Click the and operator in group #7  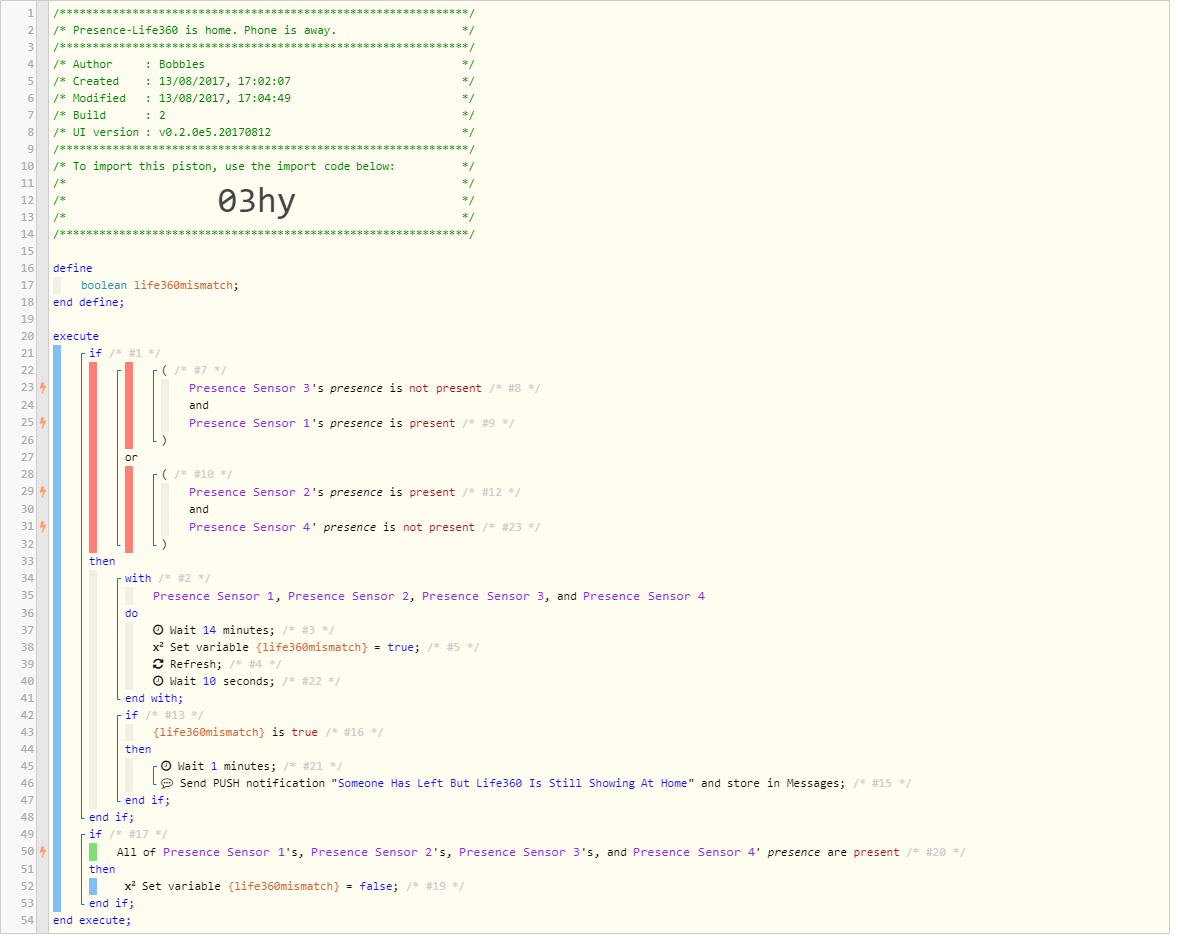click(199, 406)
